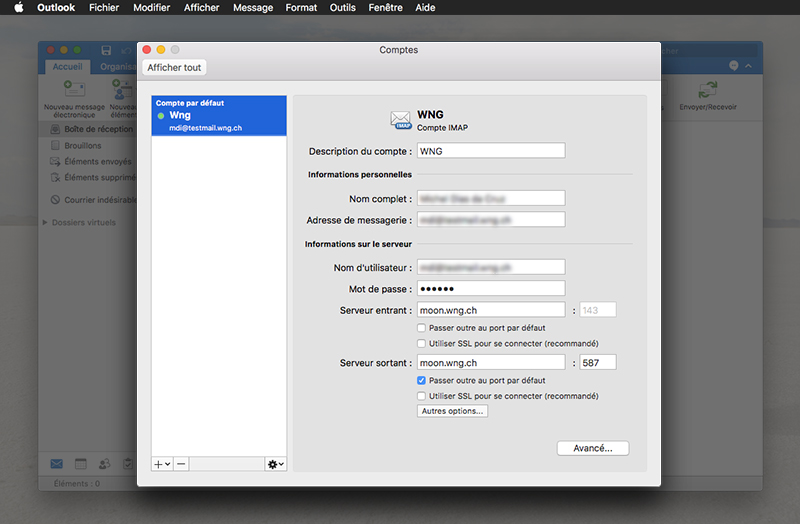Click the Mot de passe field
The image size is (800, 524).
pyautogui.click(x=491, y=289)
